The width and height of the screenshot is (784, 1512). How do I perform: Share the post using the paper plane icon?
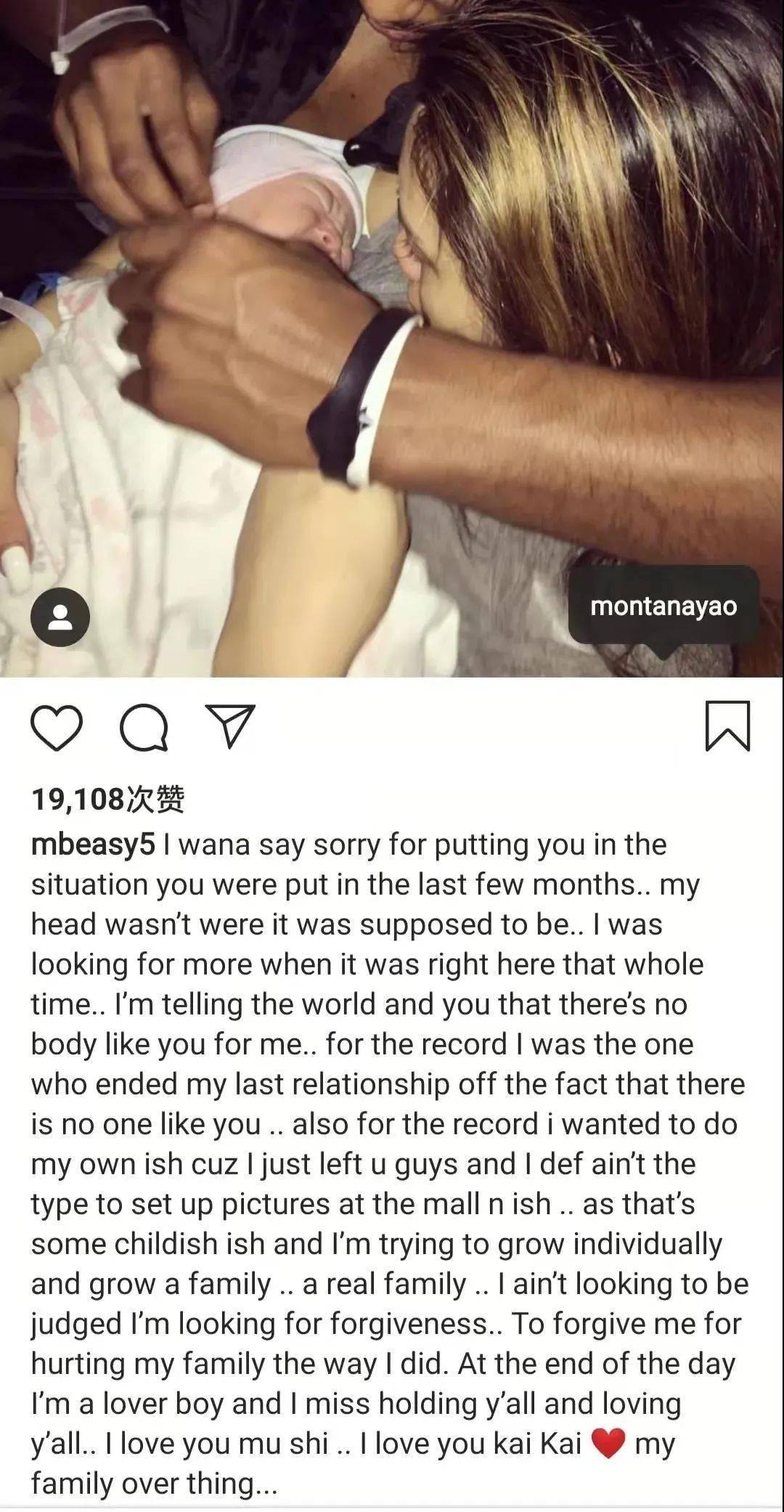[x=229, y=725]
